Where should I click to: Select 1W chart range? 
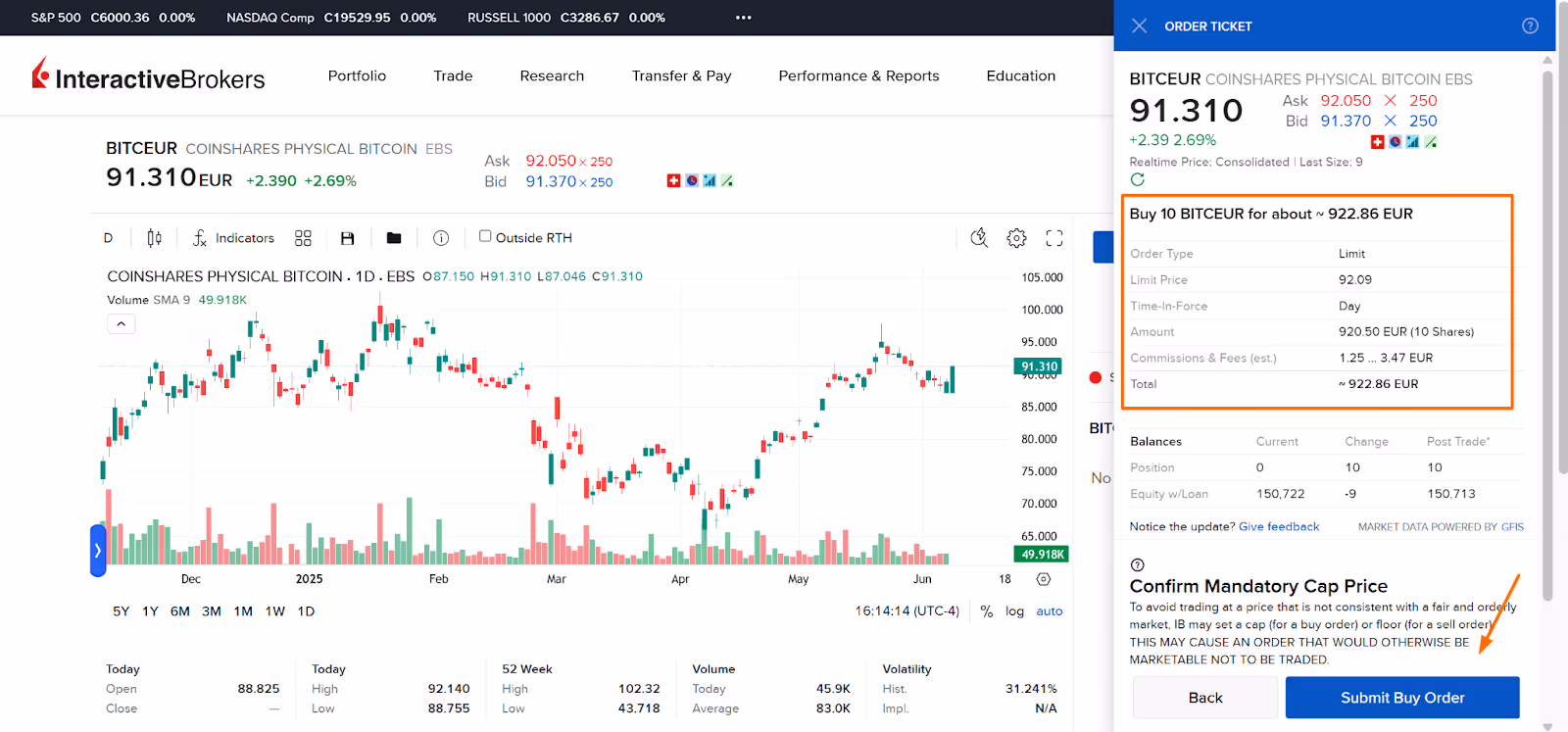click(275, 611)
